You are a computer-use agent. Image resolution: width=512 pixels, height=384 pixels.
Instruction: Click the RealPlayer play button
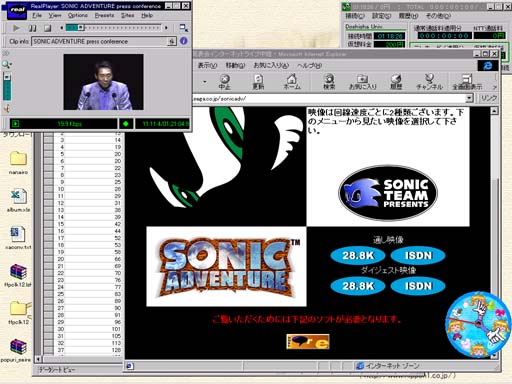pos(16,28)
